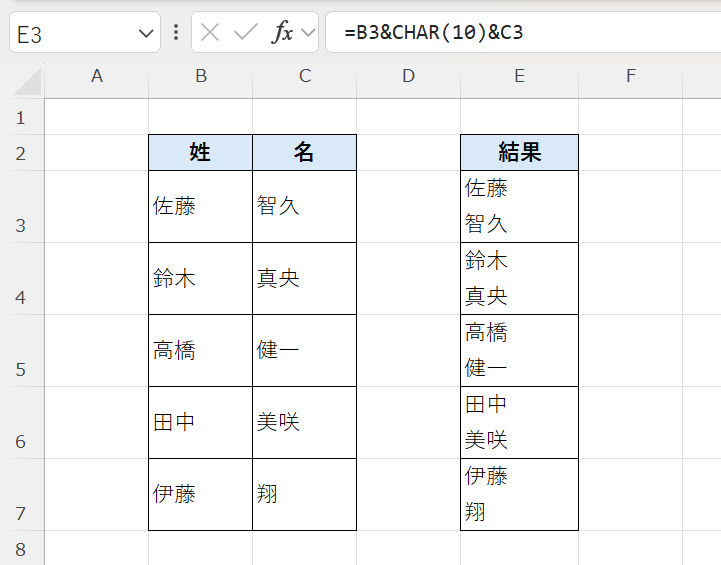Select column E header
The height and width of the screenshot is (565, 721).
pyautogui.click(x=519, y=76)
